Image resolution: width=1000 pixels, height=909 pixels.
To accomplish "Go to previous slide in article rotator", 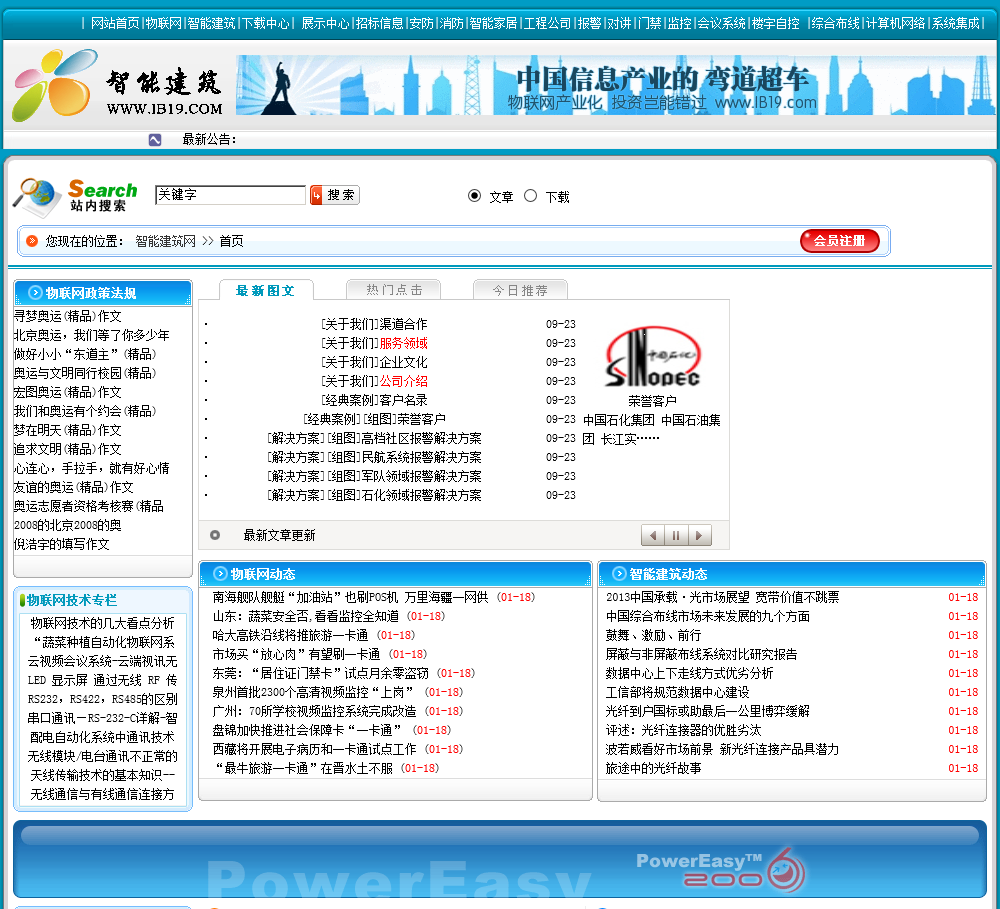I will point(653,535).
